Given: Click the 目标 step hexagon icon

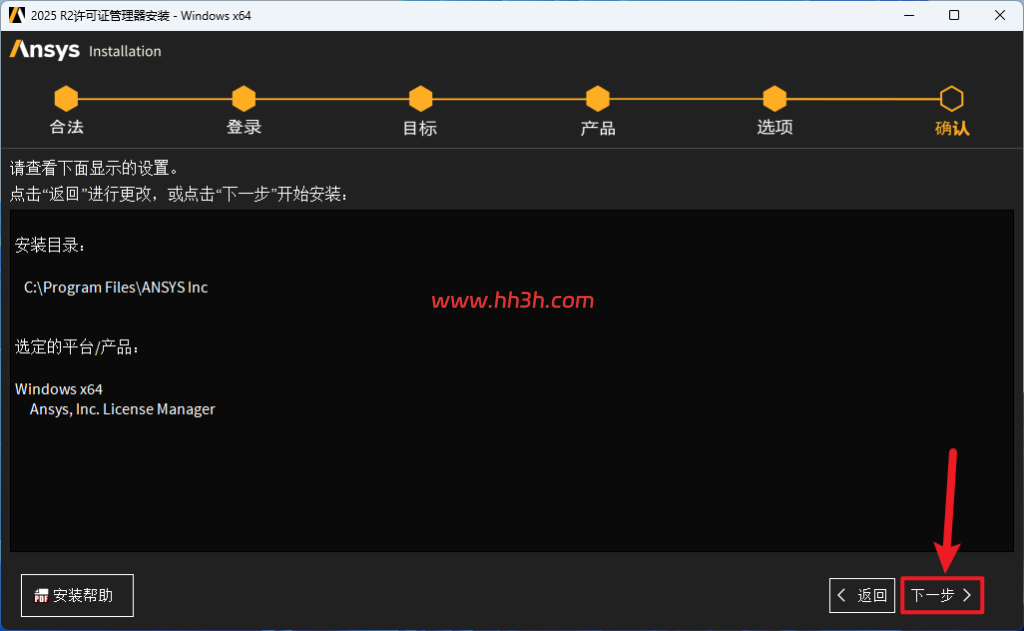Looking at the screenshot, I should (421, 99).
